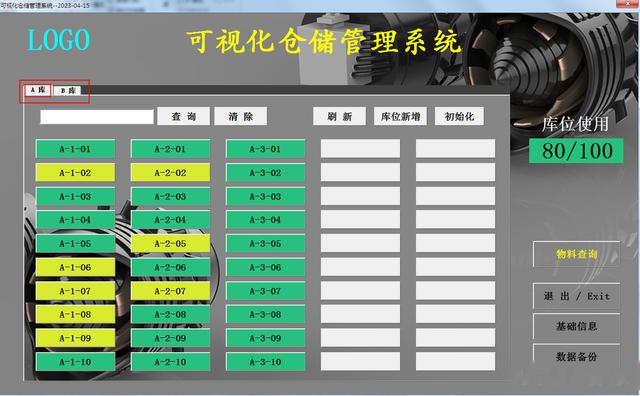Select storage location A-1-01
This screenshot has width=640, height=396.
click(75, 149)
